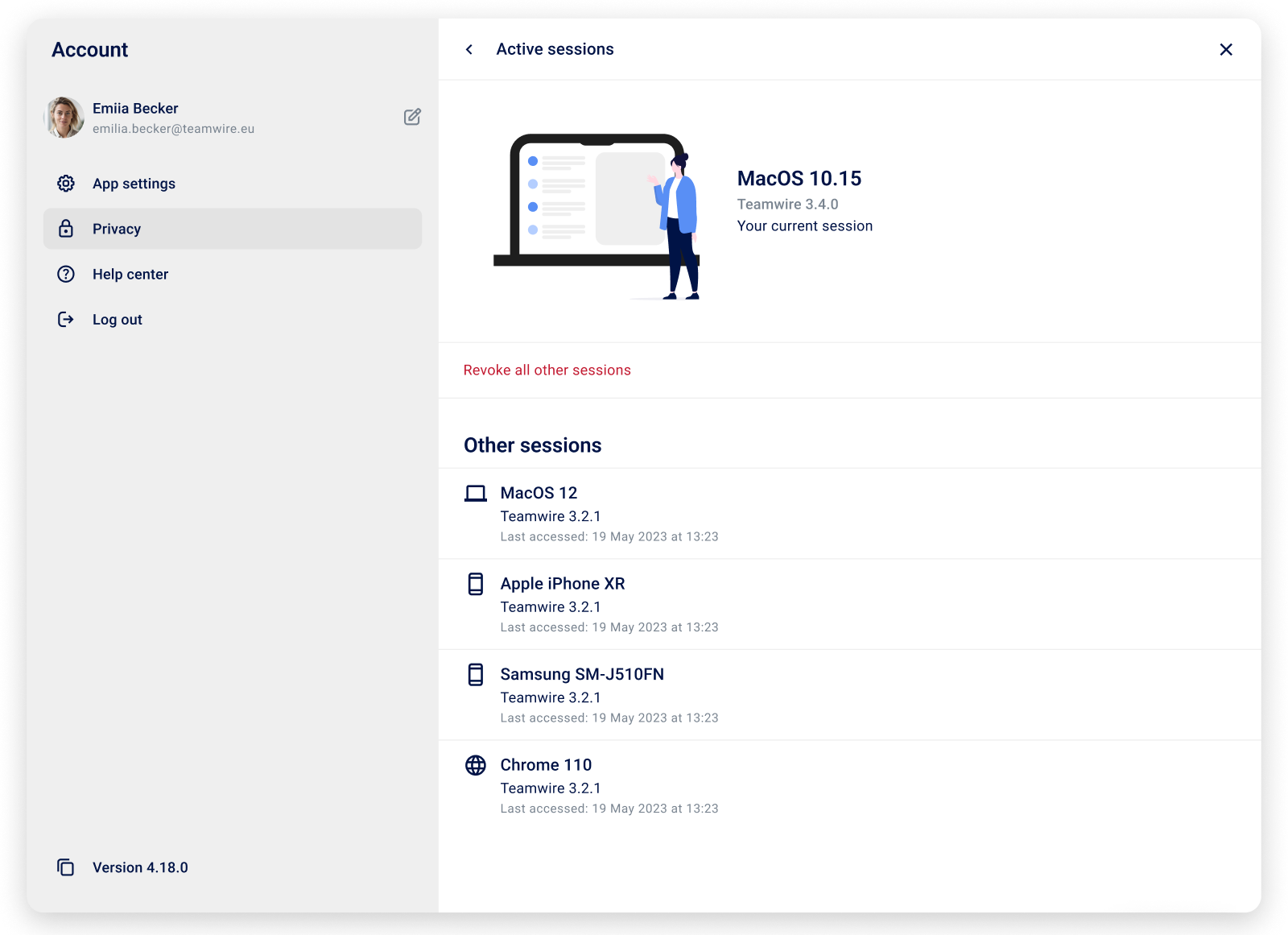Click the Version 4.18.0 text
The height and width of the screenshot is (935, 1288).
140,867
